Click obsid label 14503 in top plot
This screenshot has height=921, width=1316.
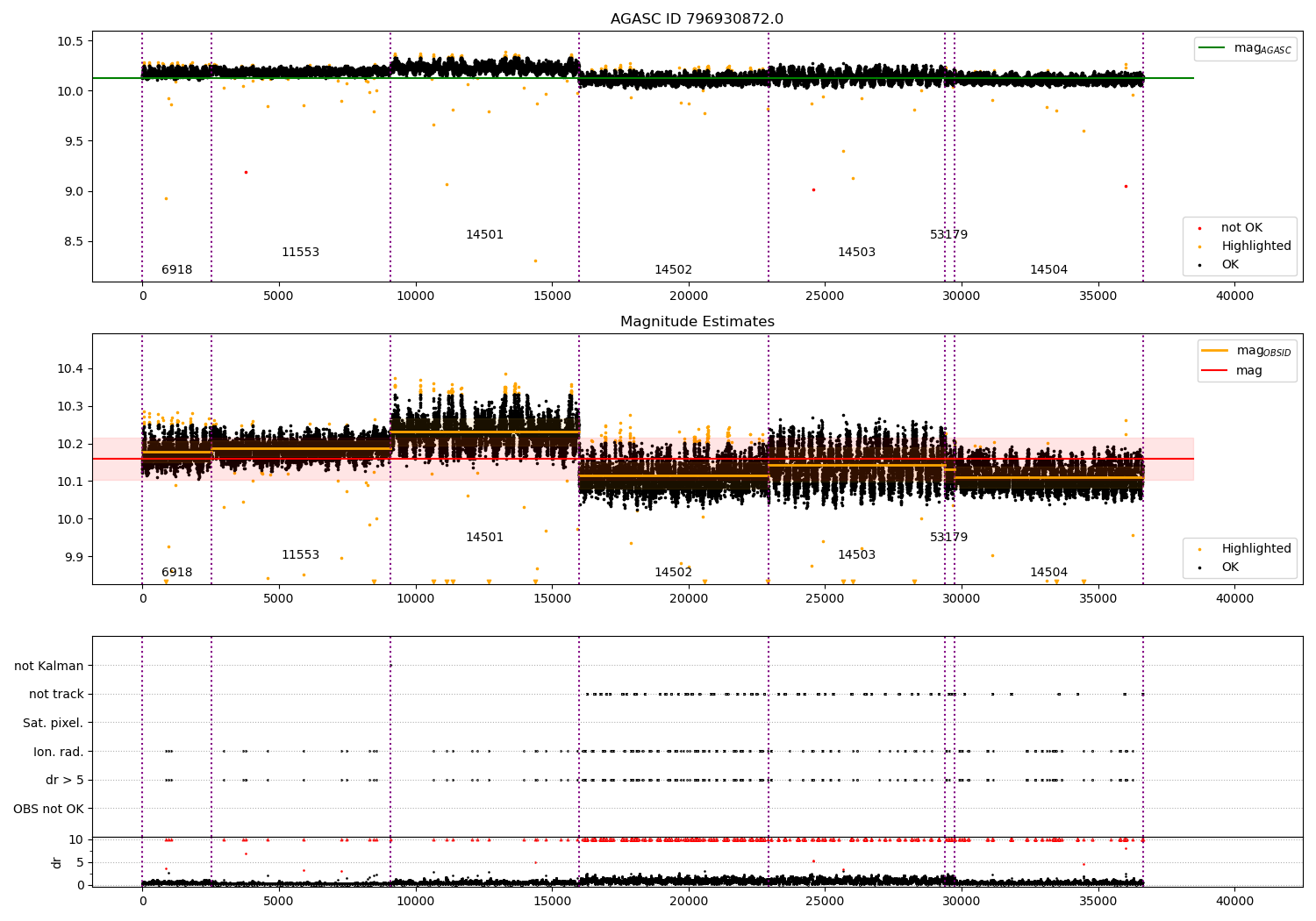pyautogui.click(x=856, y=253)
